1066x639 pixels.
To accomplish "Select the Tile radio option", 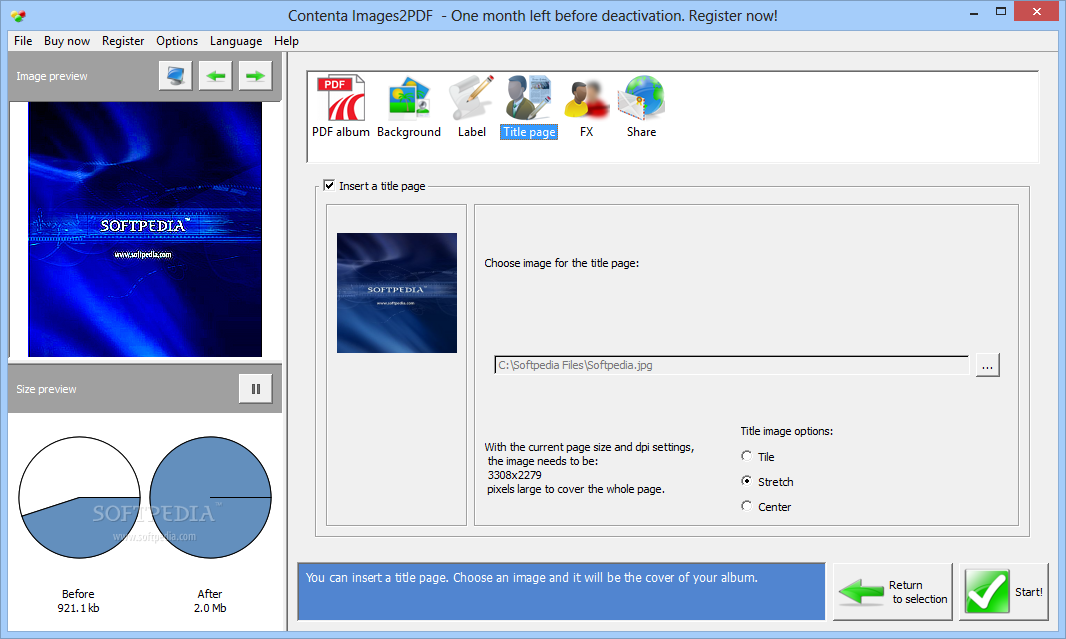I will (746, 456).
